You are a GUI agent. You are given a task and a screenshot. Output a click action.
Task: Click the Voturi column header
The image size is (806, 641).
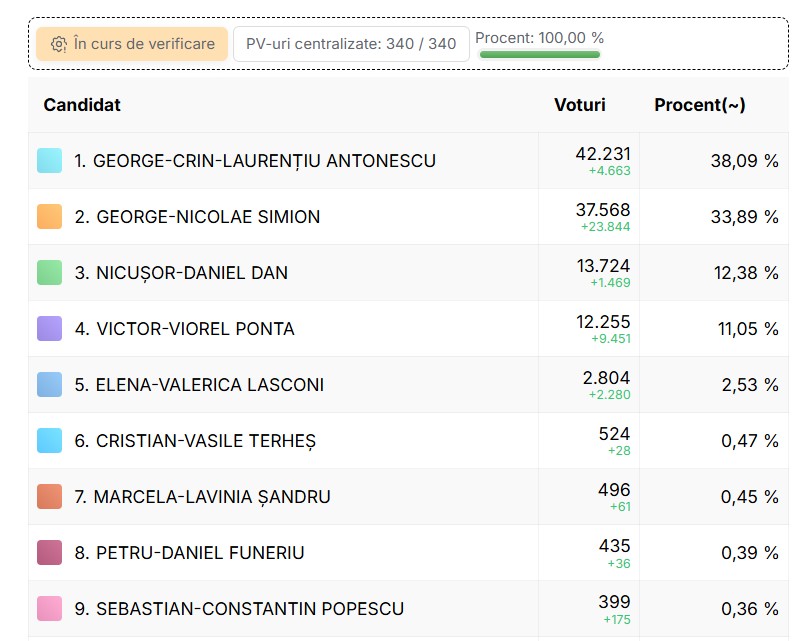point(580,105)
